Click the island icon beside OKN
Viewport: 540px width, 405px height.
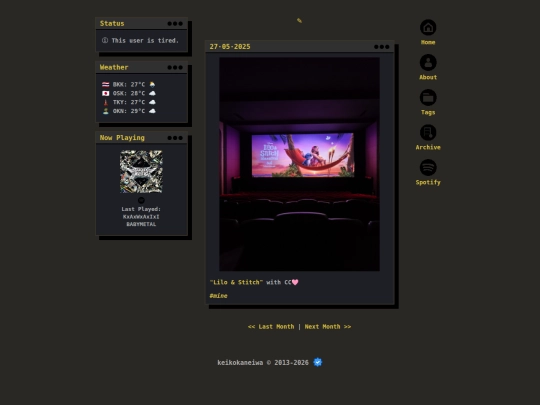coord(106,111)
